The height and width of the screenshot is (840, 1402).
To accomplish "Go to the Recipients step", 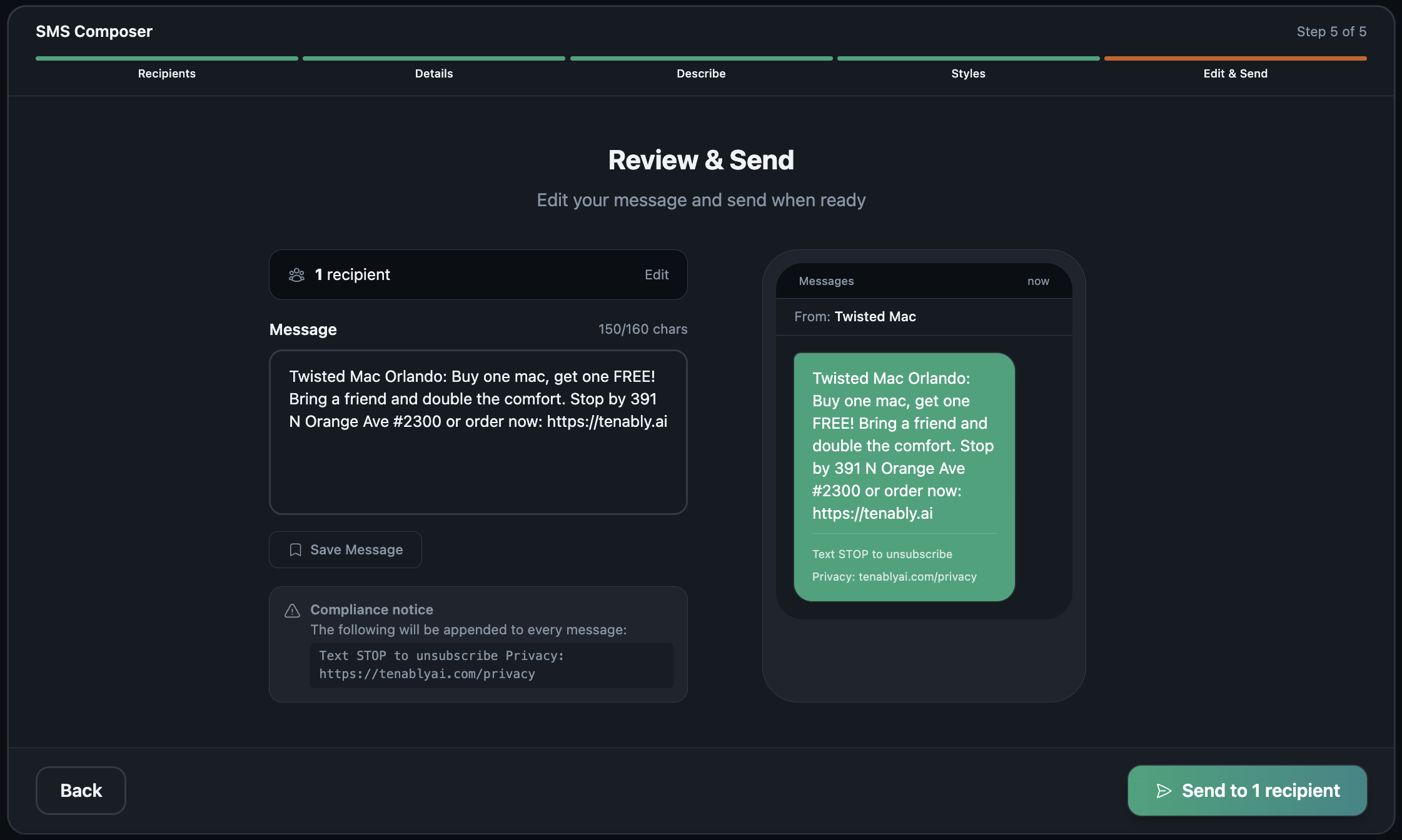I will (x=167, y=74).
